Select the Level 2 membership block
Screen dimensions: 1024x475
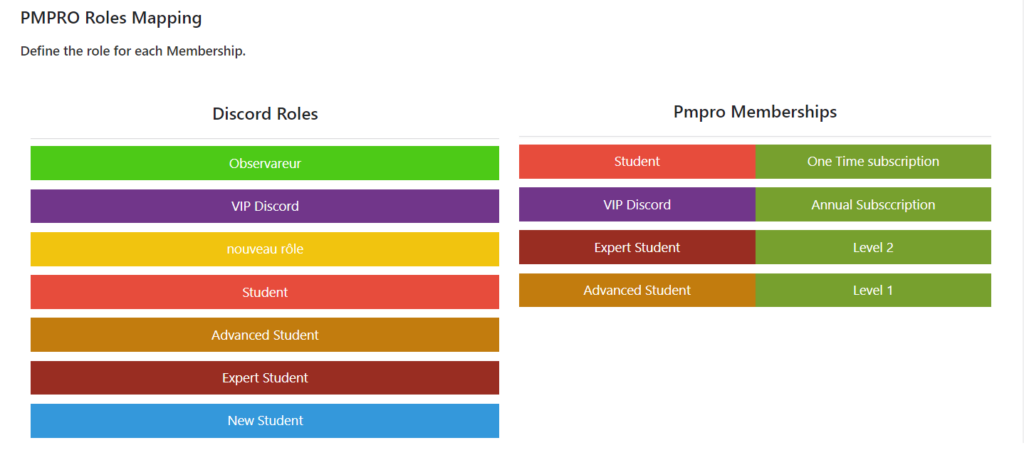[x=873, y=247]
